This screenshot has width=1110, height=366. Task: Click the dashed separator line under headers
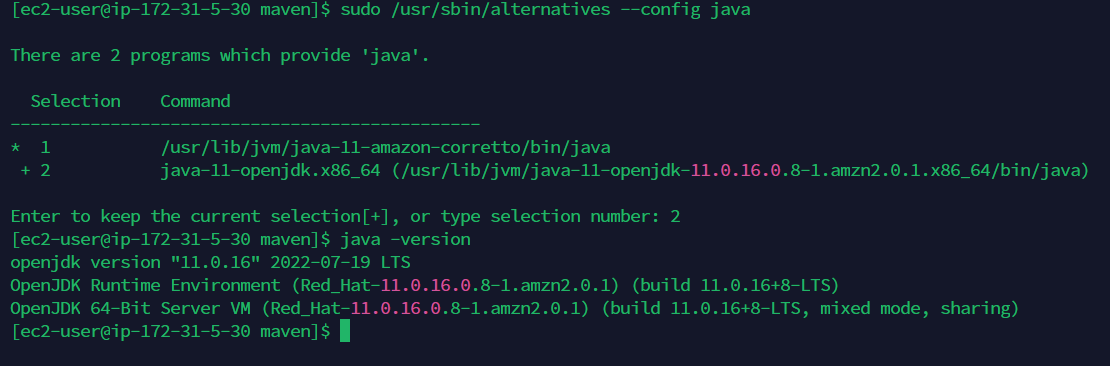(x=246, y=125)
